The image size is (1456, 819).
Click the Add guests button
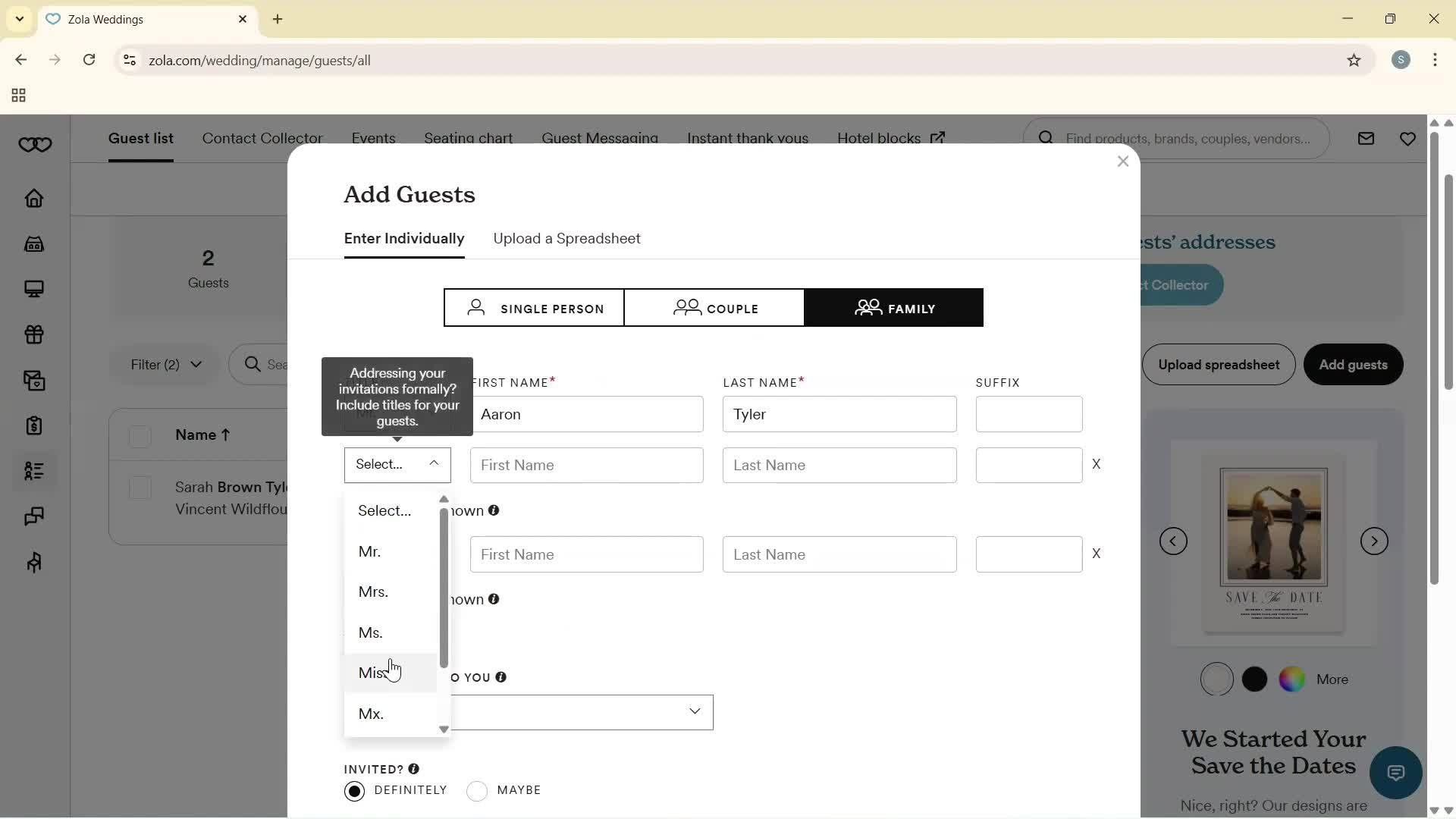pyautogui.click(x=1353, y=365)
